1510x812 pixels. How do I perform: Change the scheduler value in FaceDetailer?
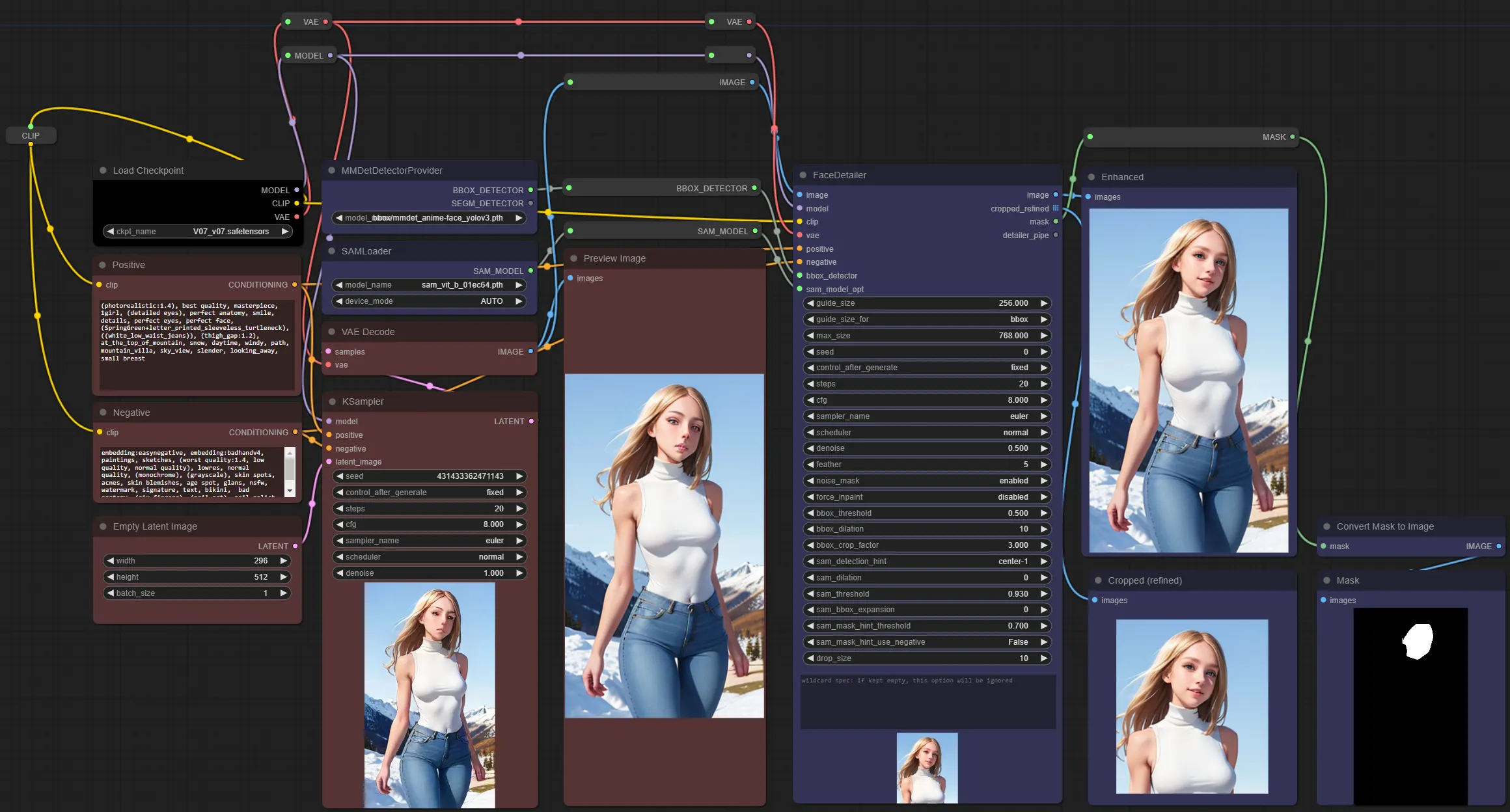tap(927, 432)
